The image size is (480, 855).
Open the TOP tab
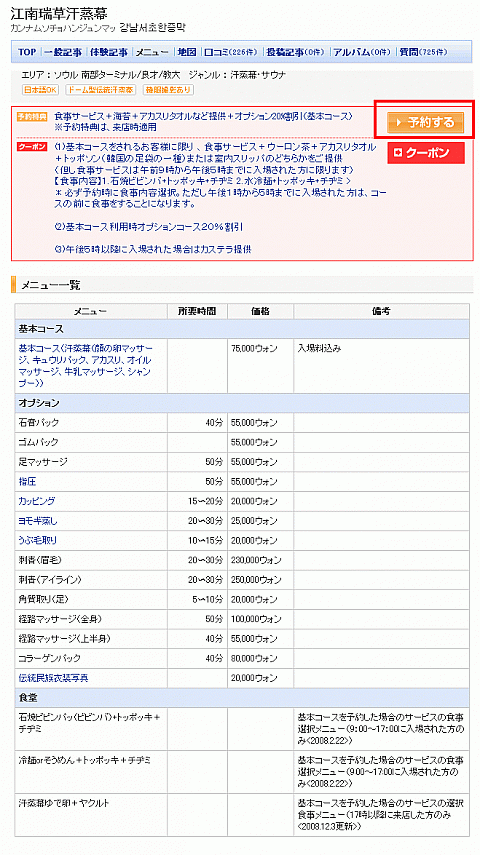pyautogui.click(x=27, y=52)
